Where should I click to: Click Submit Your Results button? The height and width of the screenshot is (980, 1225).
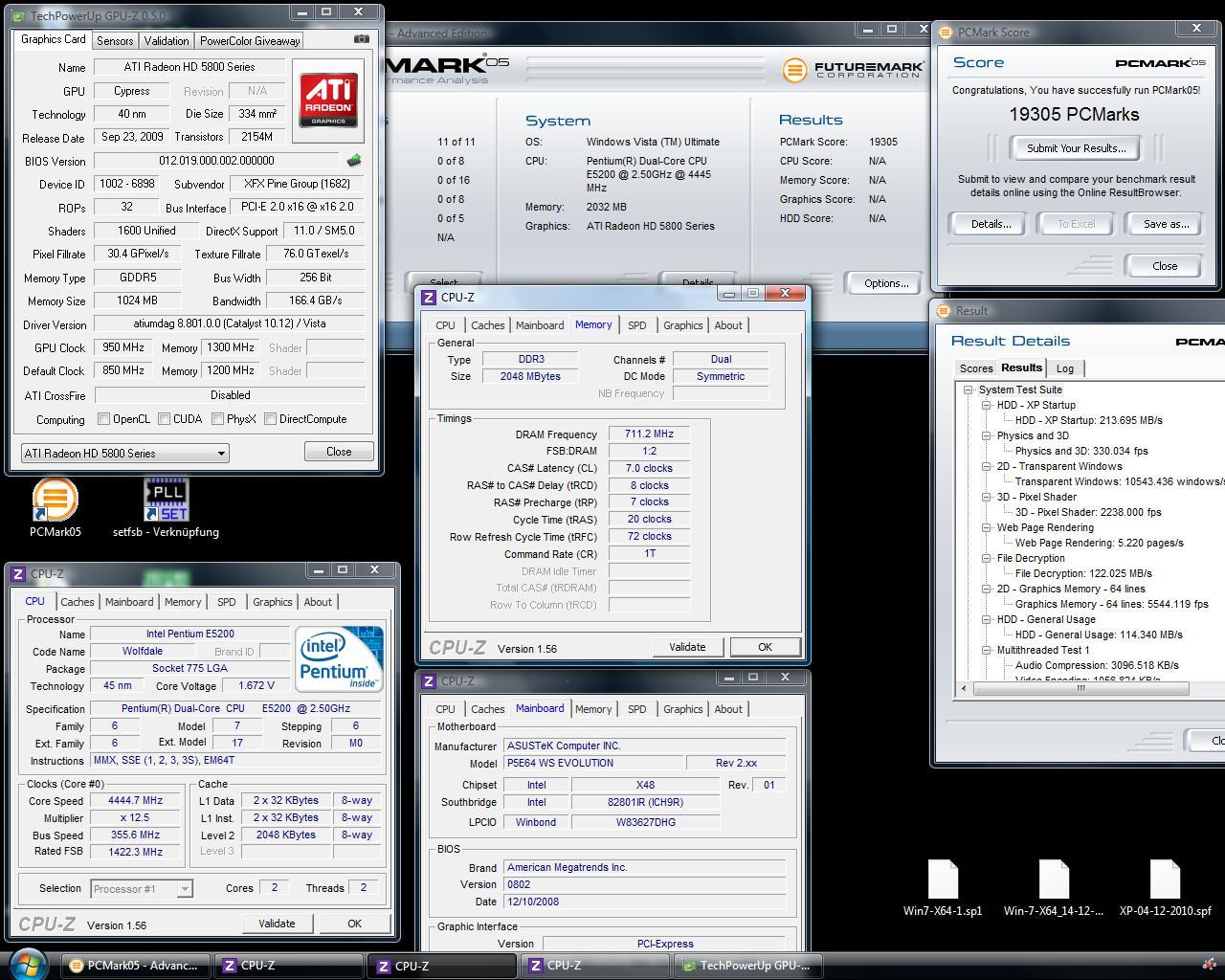point(1077,148)
